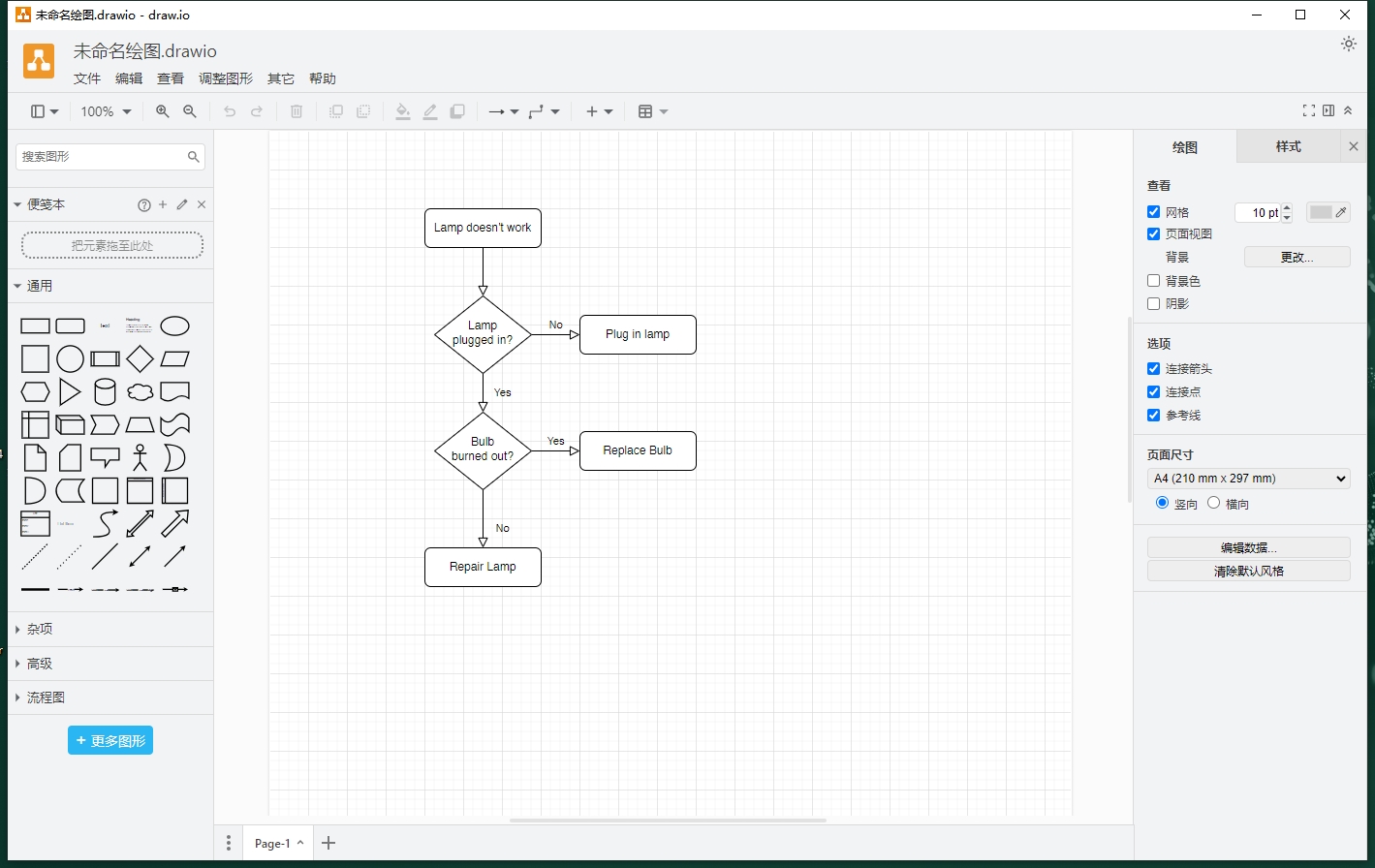This screenshot has width=1375, height=868.
Task: Expand the 流程图 flowchart shapes section
Action: pyautogui.click(x=110, y=697)
